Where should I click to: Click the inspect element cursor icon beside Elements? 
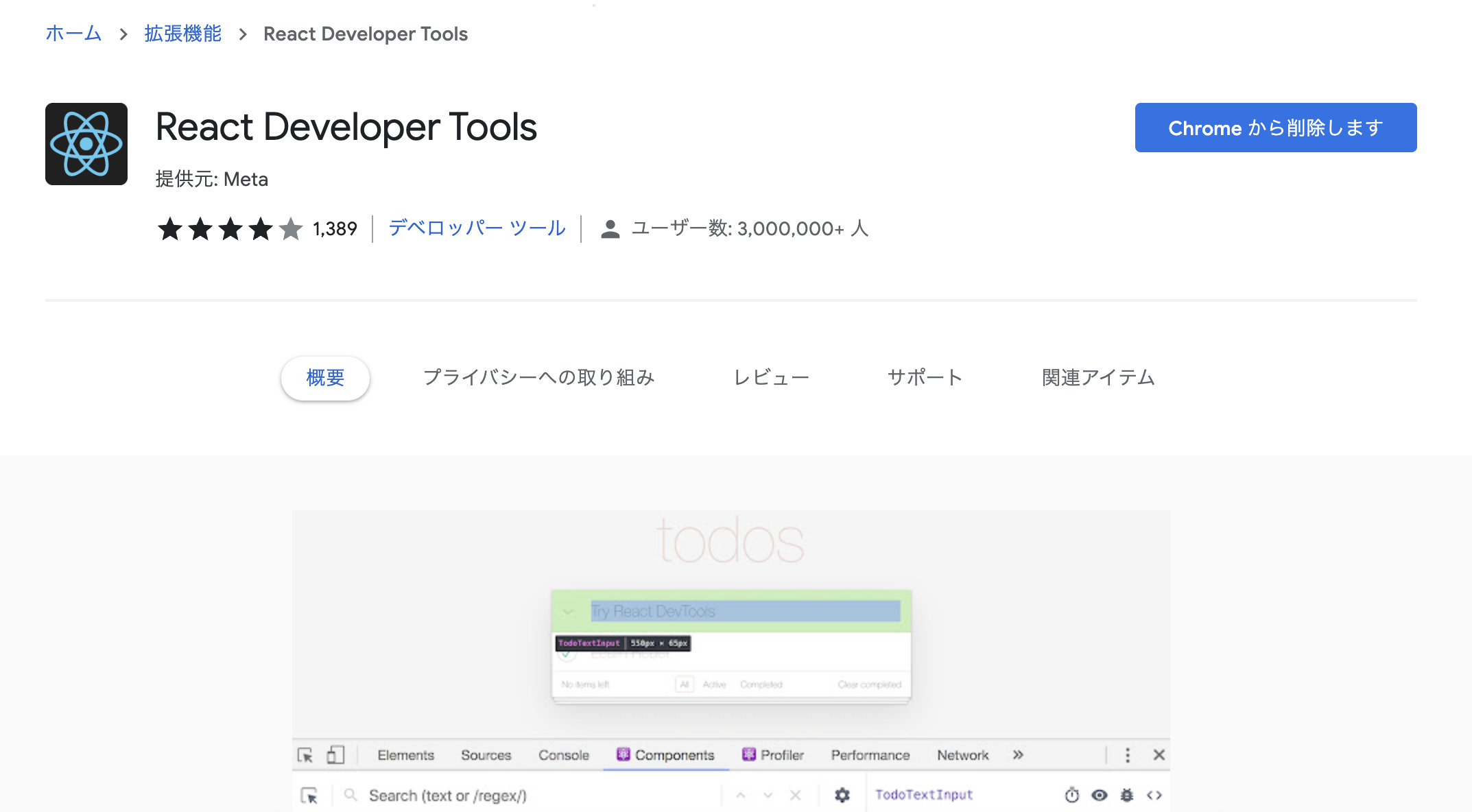305,755
